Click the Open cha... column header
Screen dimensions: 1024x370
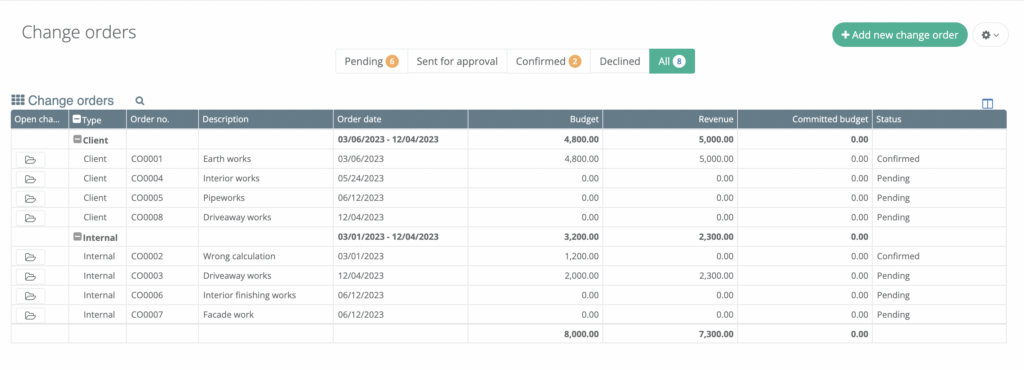coord(40,119)
